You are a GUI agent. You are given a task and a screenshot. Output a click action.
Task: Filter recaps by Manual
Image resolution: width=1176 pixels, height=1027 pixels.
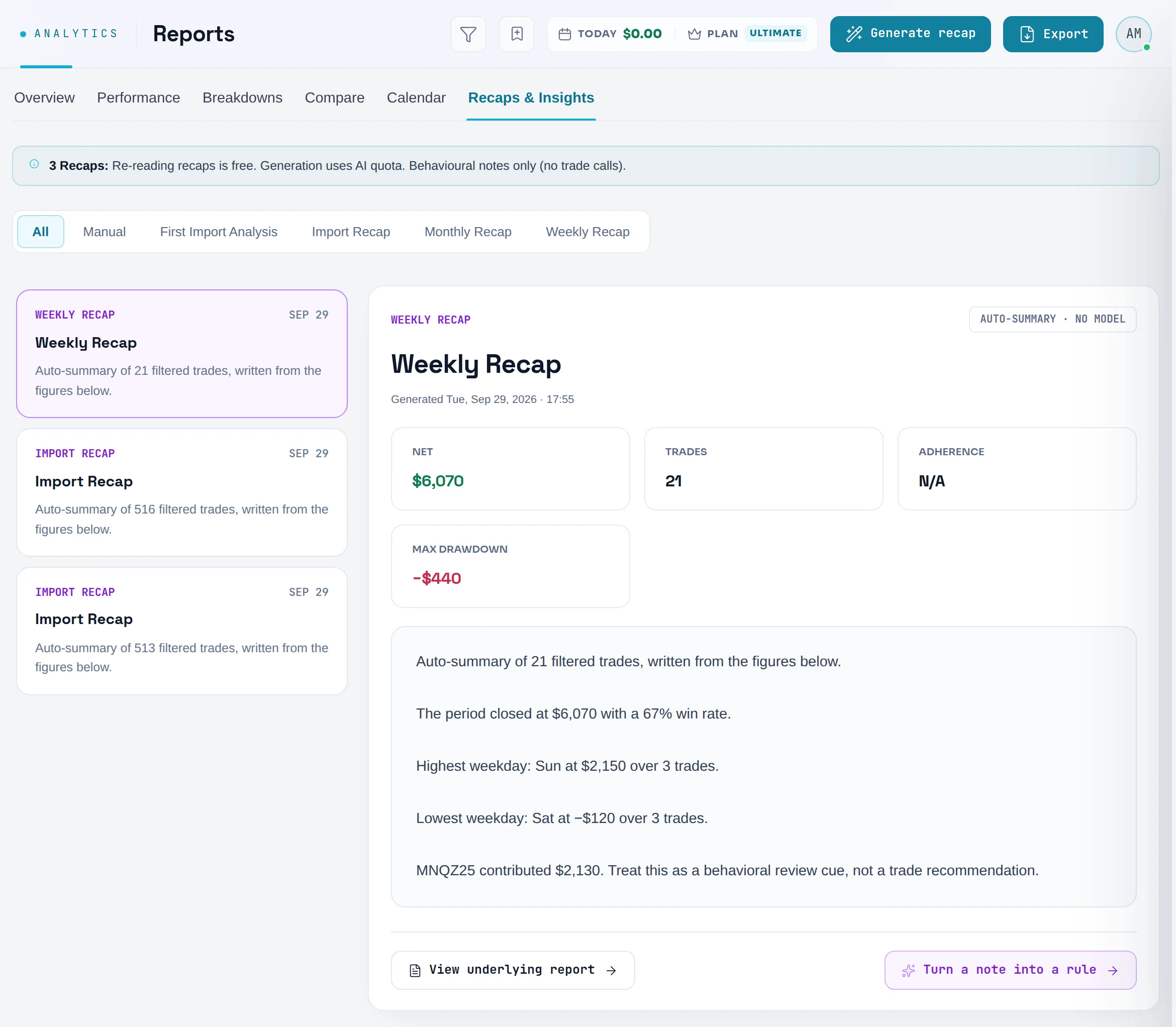tap(105, 232)
